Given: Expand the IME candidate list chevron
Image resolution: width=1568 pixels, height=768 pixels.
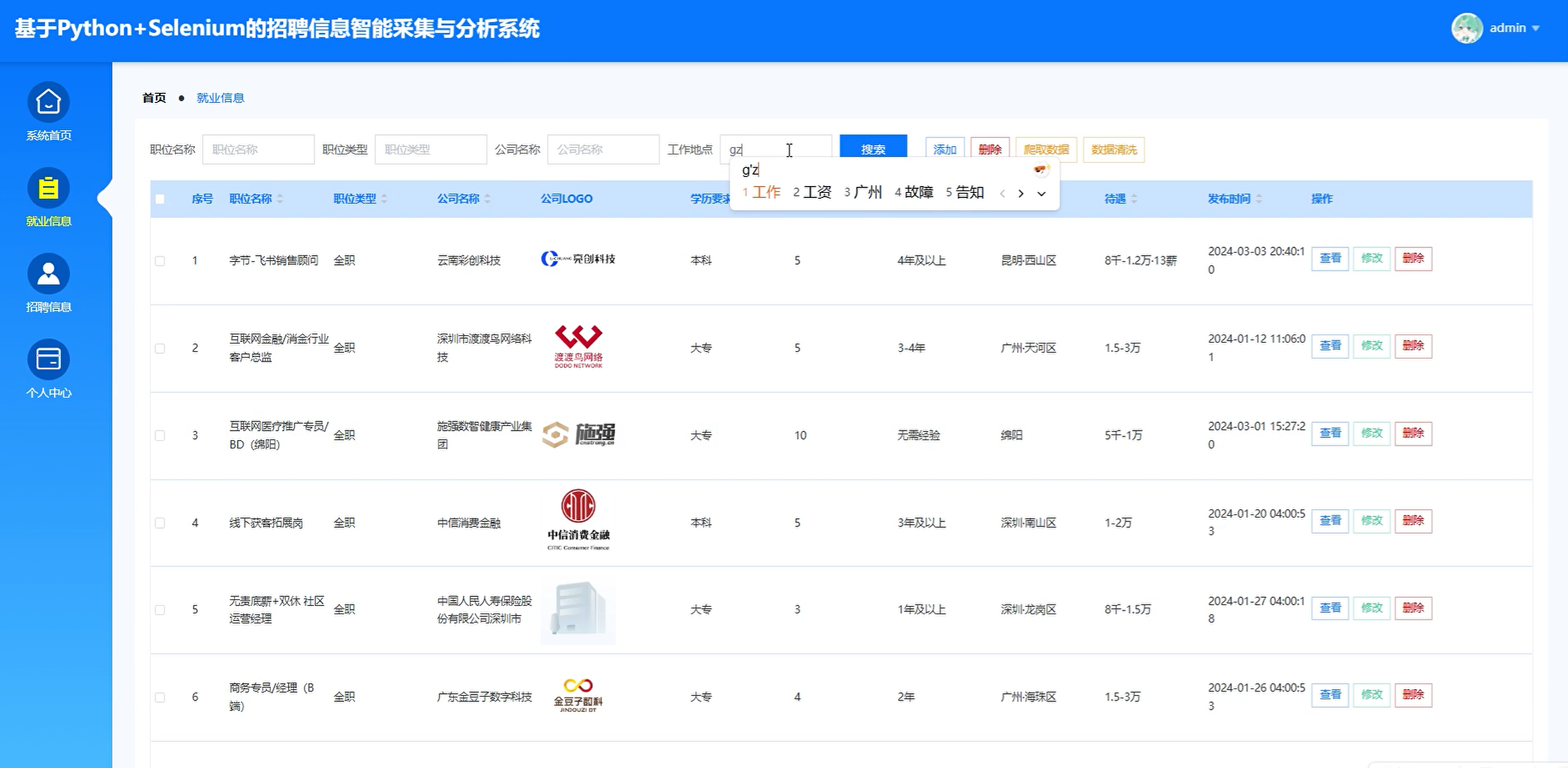Looking at the screenshot, I should tap(1041, 193).
